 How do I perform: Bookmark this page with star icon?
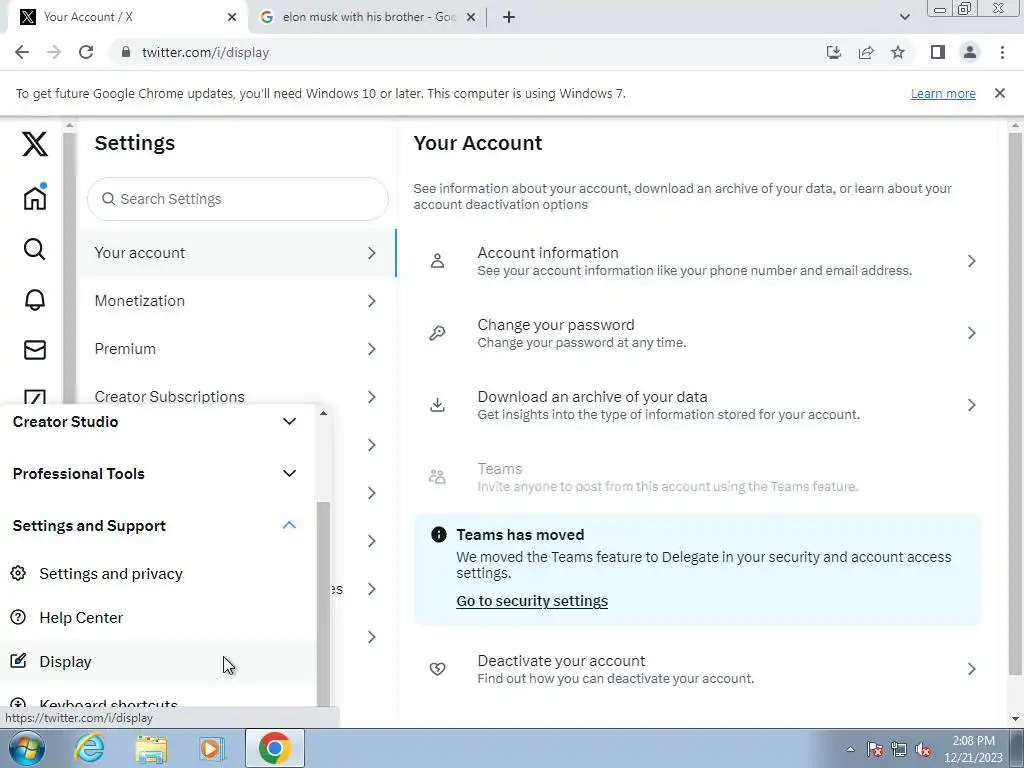(898, 52)
